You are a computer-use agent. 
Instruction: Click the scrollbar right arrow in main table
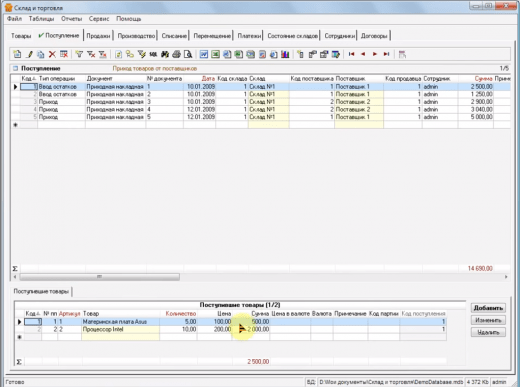(506, 277)
